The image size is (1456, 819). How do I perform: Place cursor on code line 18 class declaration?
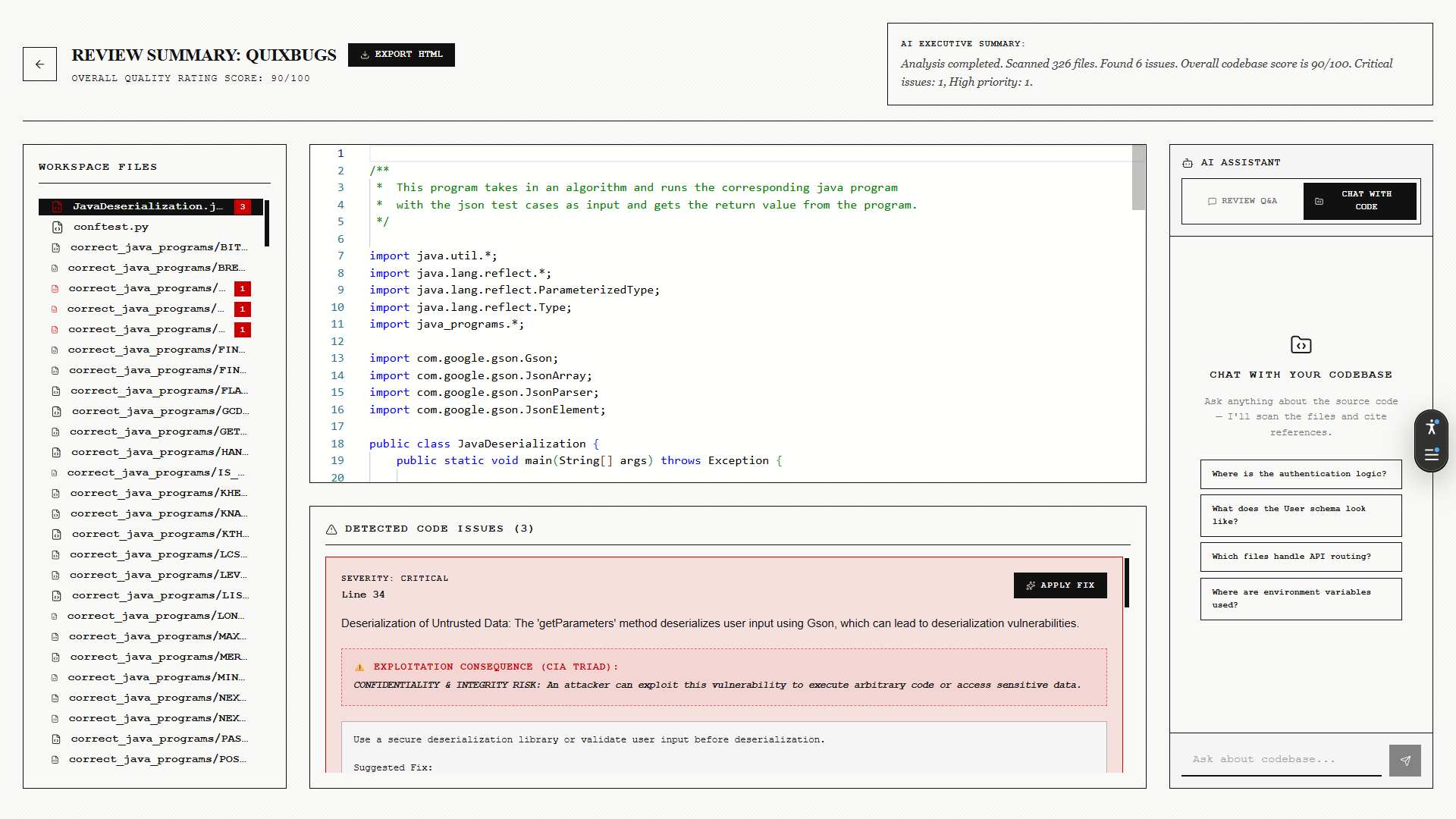tap(484, 444)
